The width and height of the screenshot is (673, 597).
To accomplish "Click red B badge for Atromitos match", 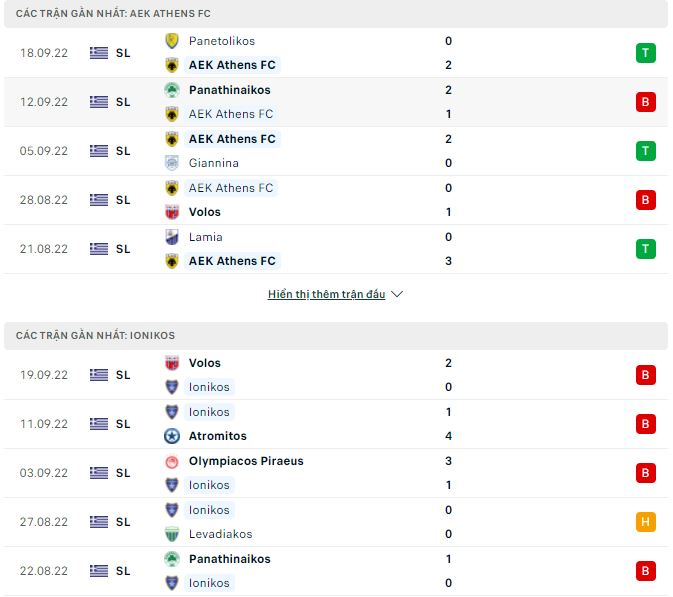I will coord(645,424).
